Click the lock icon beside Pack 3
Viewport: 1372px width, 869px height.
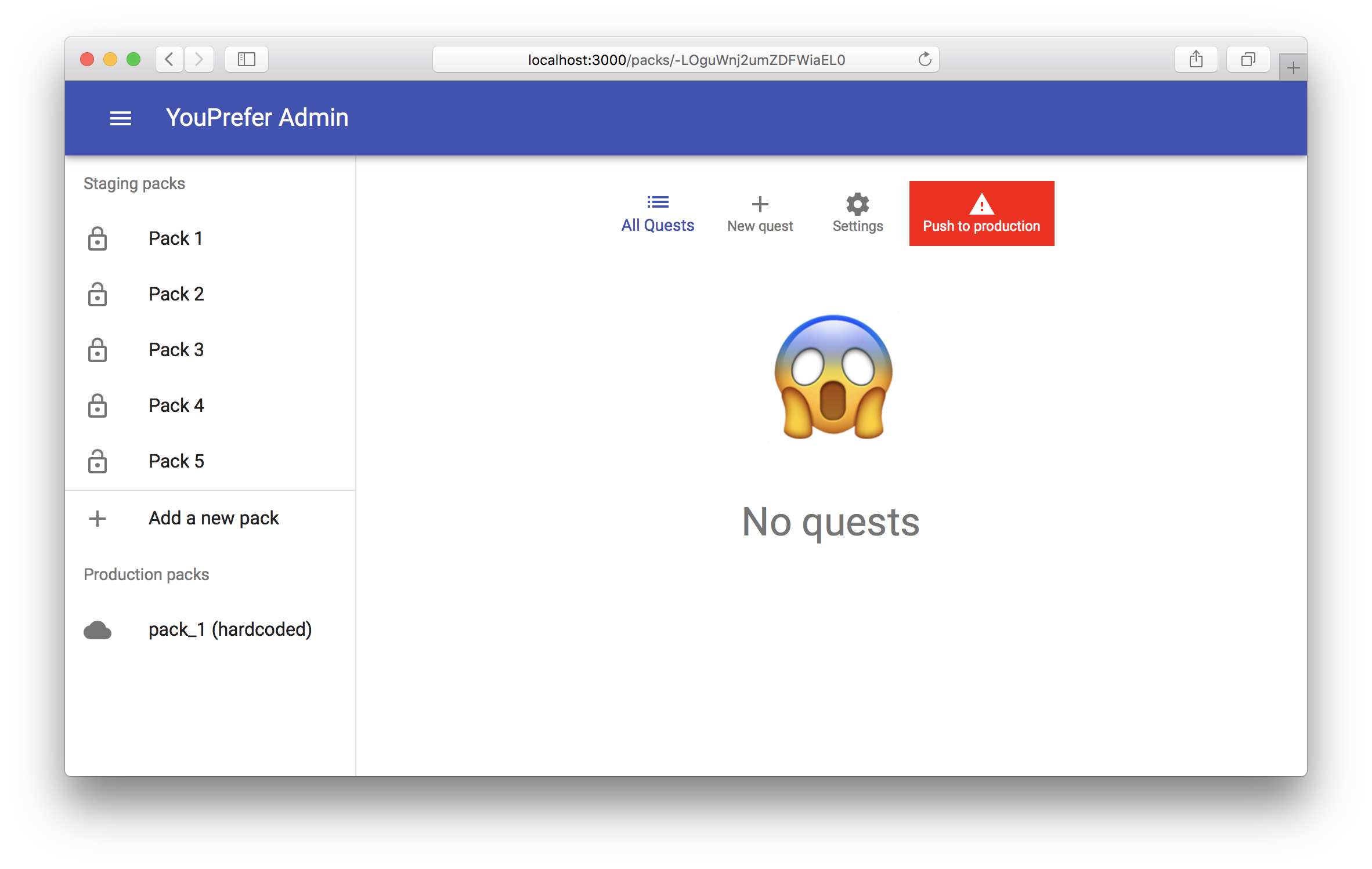(x=98, y=350)
